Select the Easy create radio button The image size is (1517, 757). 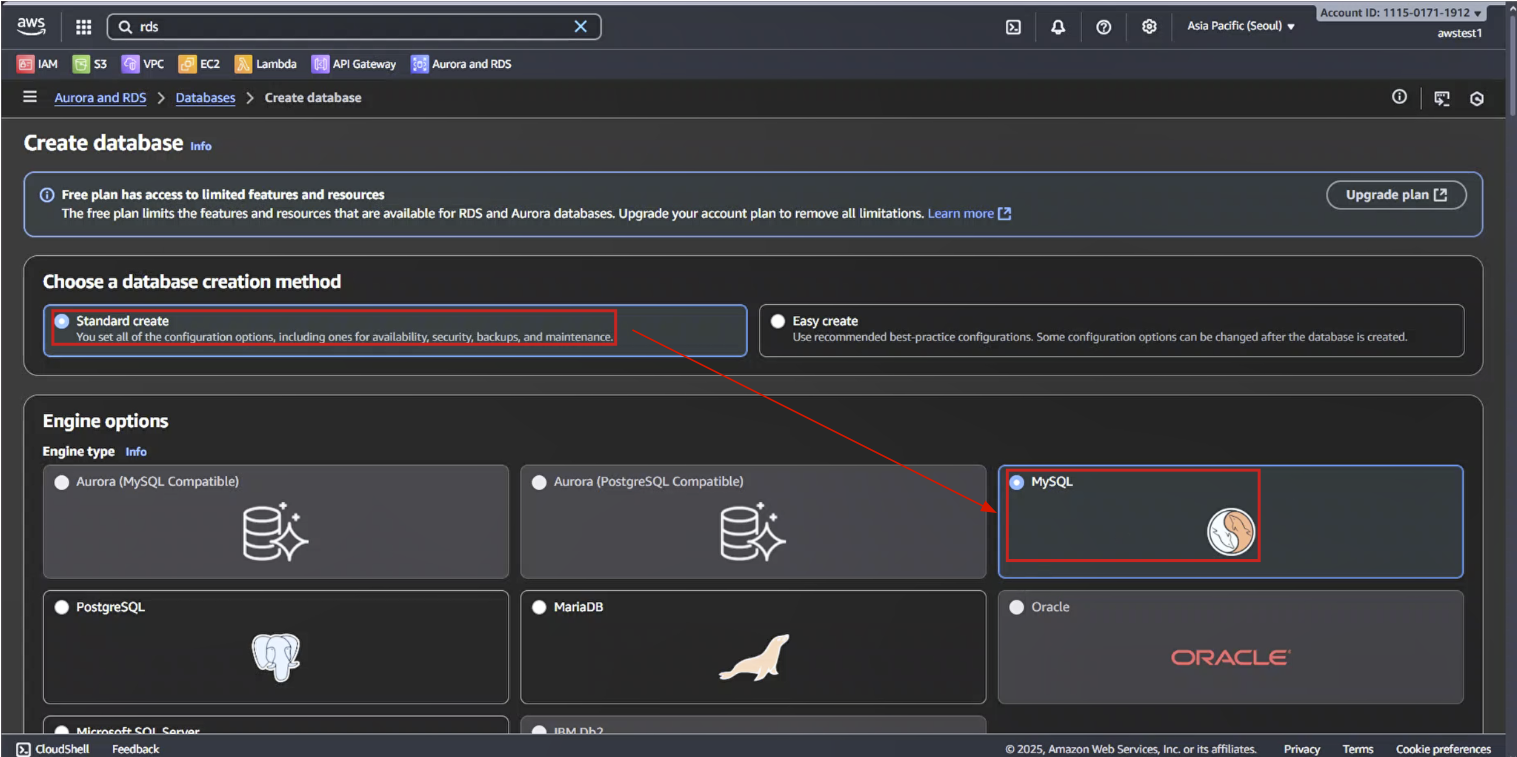(x=778, y=321)
